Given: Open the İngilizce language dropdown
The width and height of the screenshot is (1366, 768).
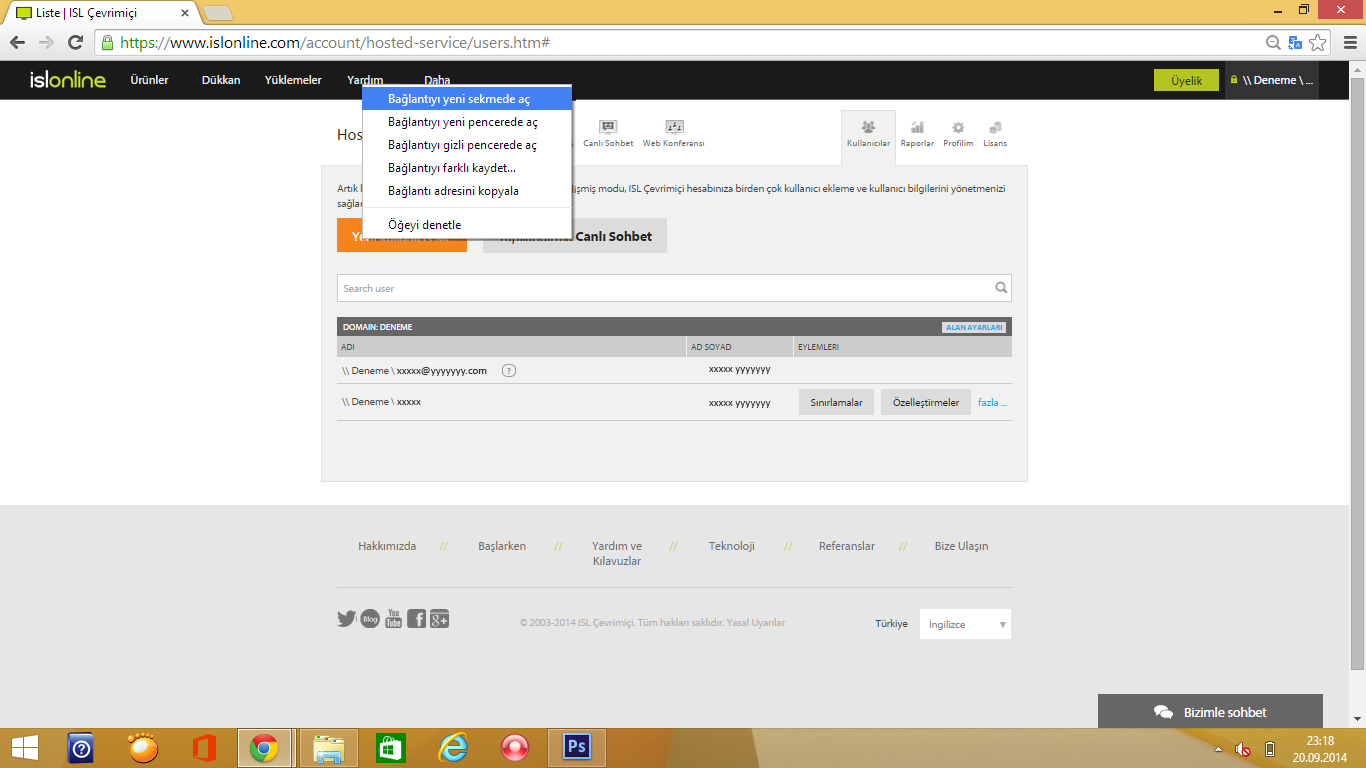Looking at the screenshot, I should (965, 624).
